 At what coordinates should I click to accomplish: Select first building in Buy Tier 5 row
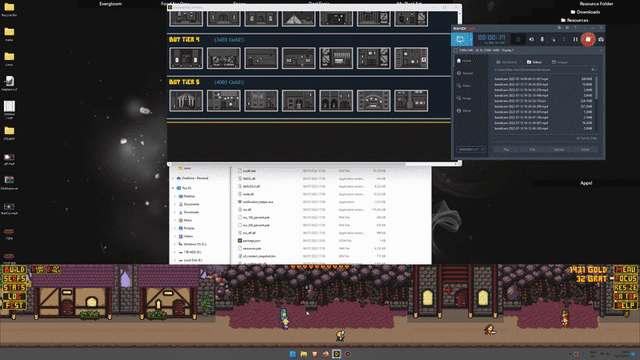(186, 100)
